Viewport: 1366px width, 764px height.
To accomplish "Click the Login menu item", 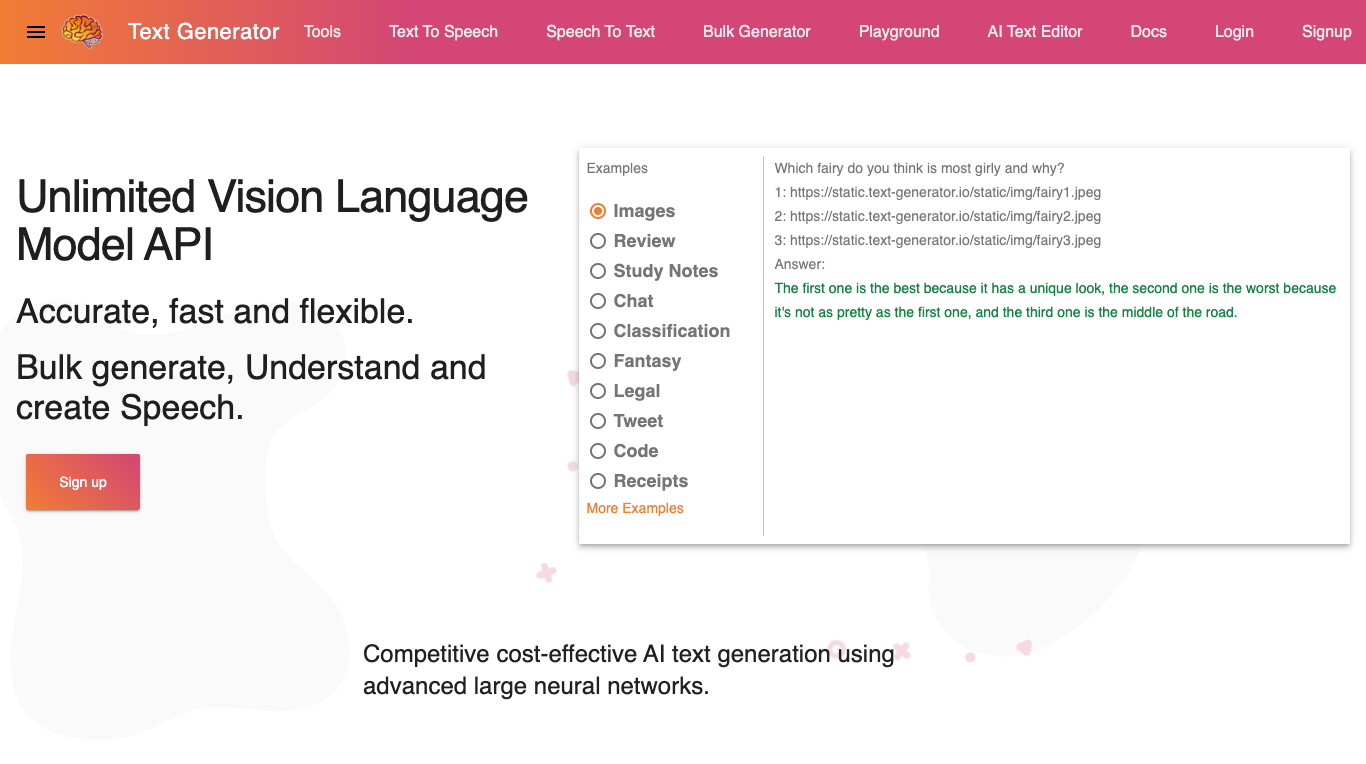I will click(x=1234, y=31).
